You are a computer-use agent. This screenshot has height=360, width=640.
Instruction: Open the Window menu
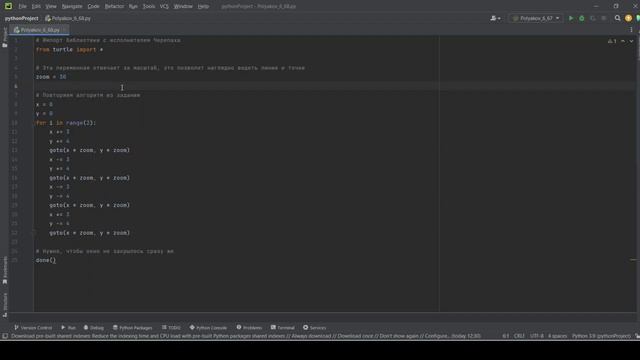pos(183,6)
